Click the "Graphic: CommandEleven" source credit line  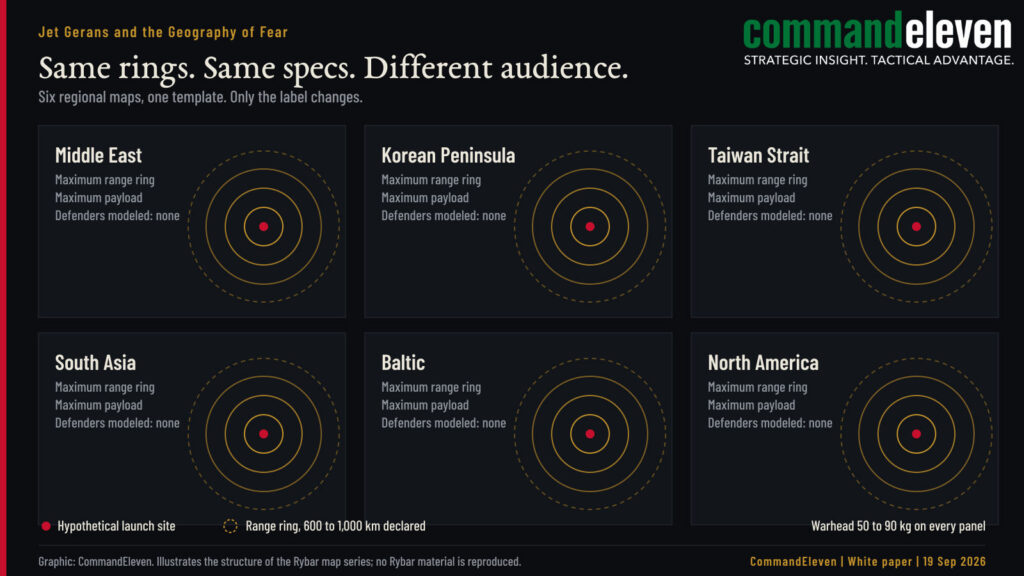tap(280, 562)
